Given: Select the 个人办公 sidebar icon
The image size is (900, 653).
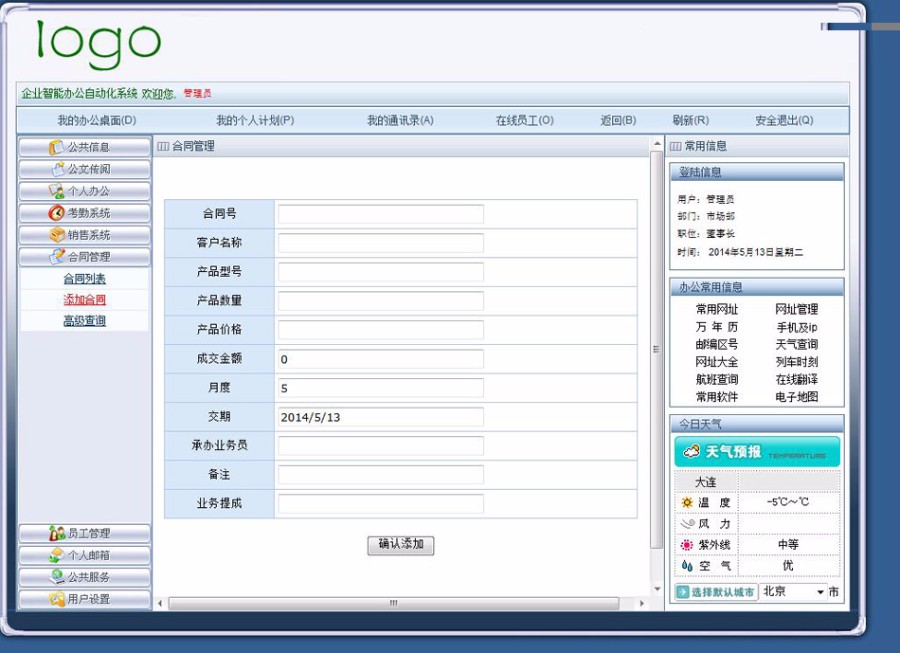Looking at the screenshot, I should click(x=56, y=191).
